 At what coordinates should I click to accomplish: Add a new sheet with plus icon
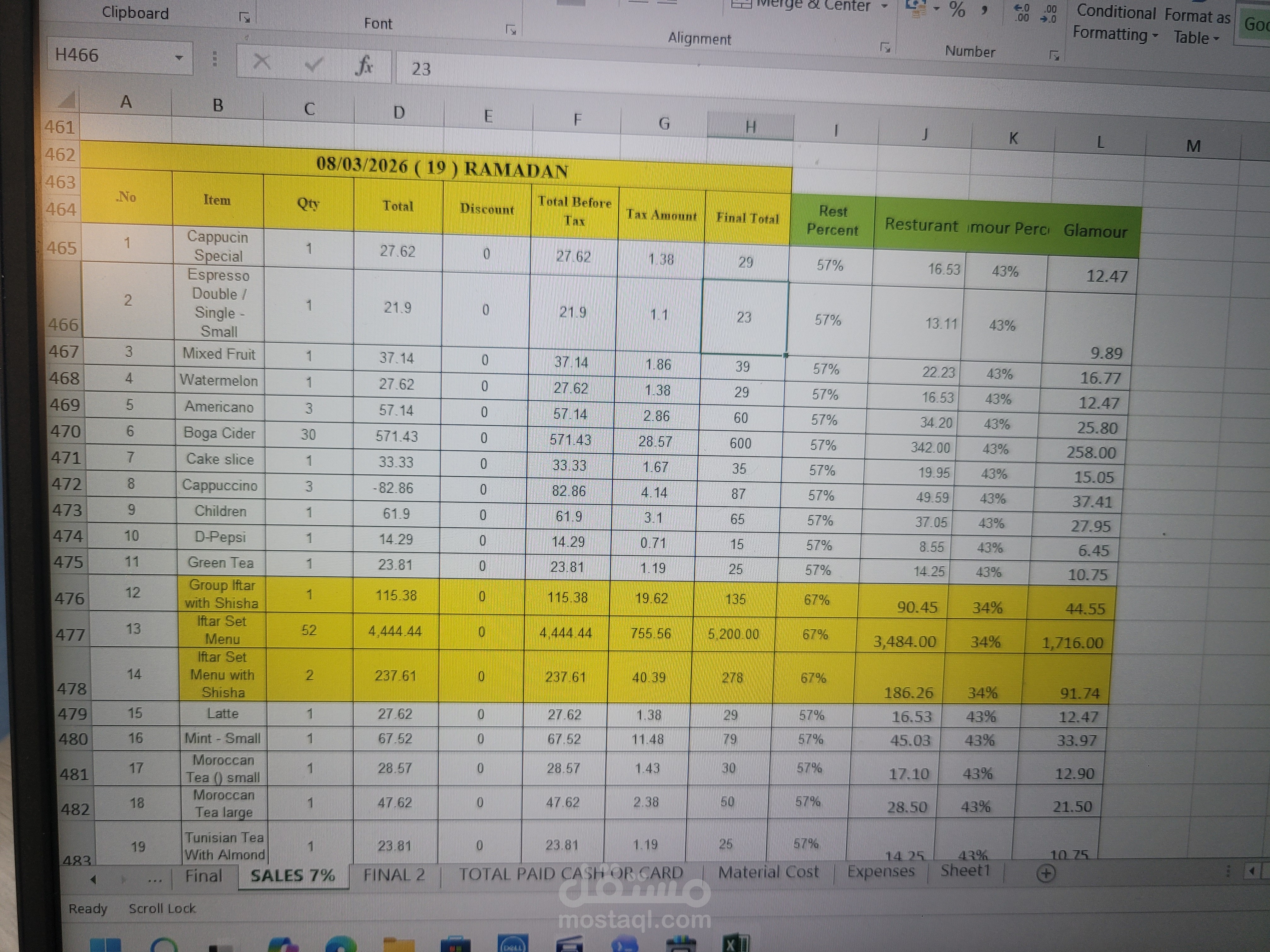point(1045,873)
